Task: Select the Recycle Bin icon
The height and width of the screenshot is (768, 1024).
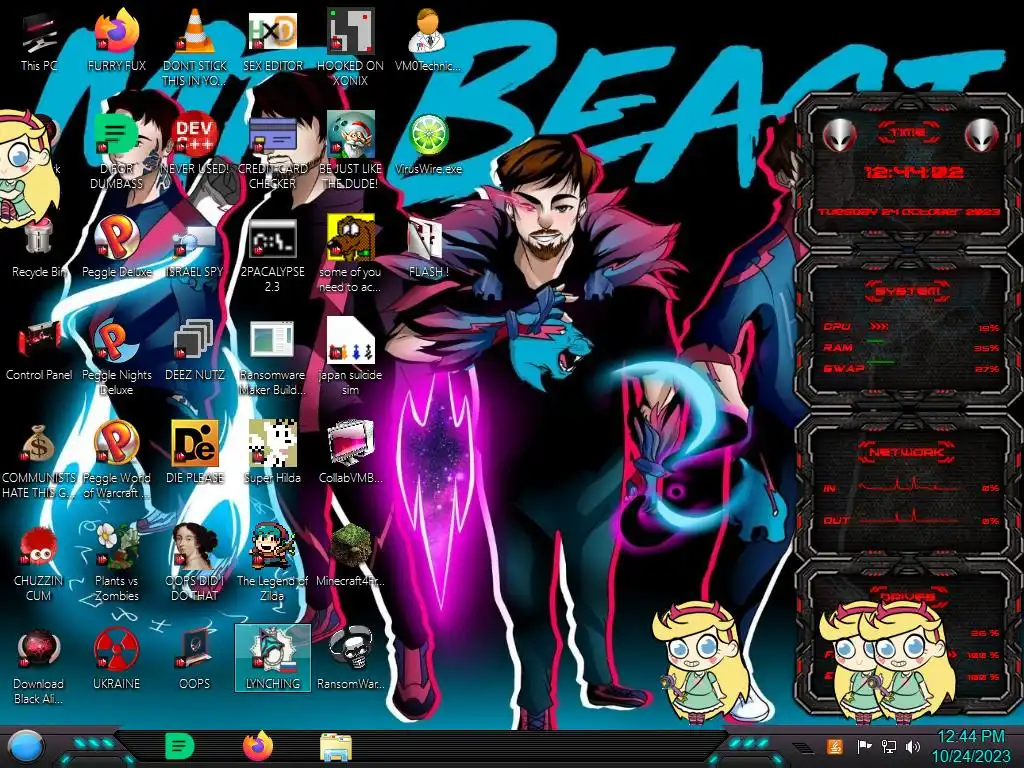Action: pos(39,236)
